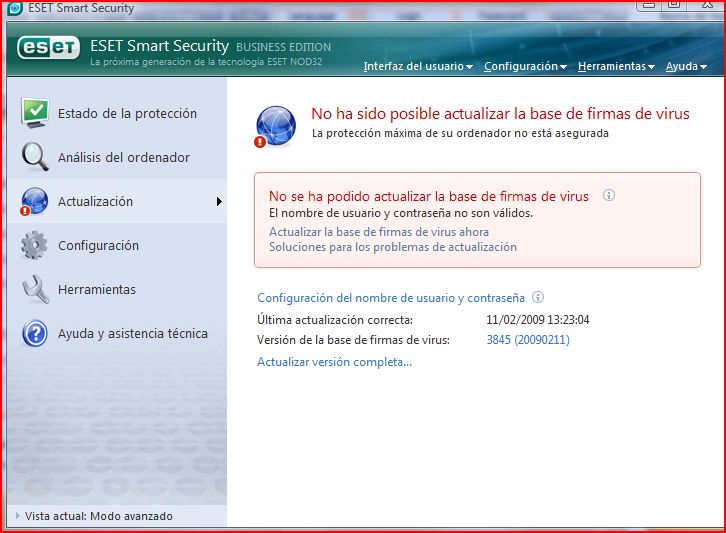This screenshot has height=533, width=726.
Task: Click the Análisis del ordenador magnifier icon
Action: tap(35, 157)
